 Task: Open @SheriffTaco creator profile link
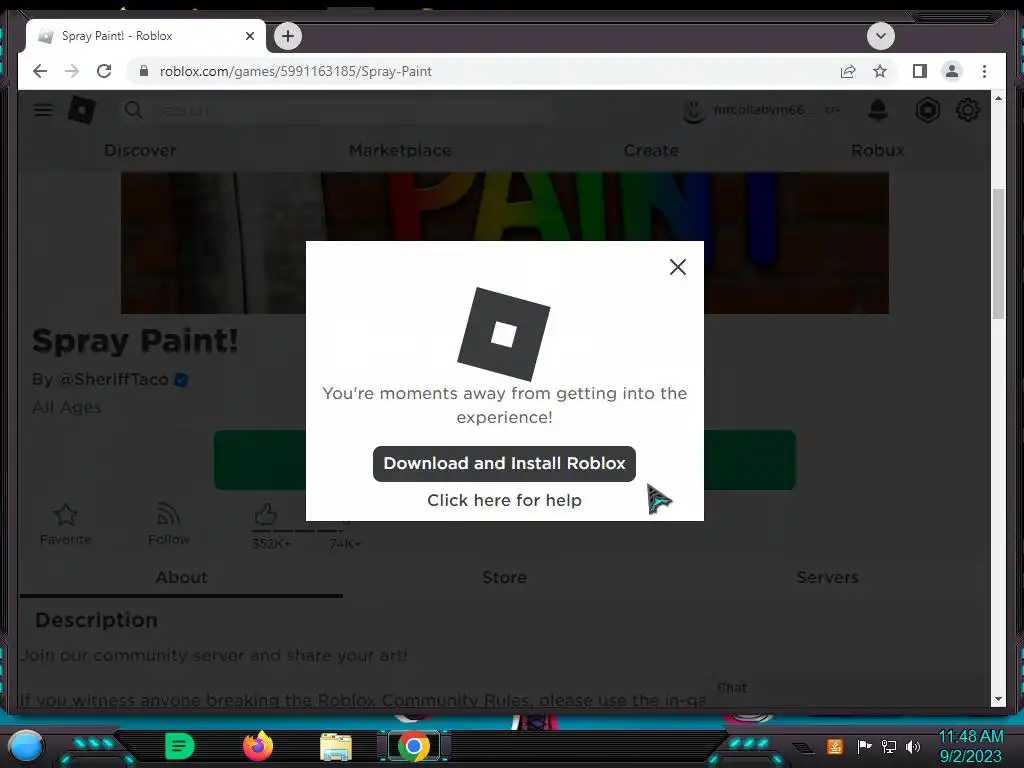pyautogui.click(x=113, y=379)
